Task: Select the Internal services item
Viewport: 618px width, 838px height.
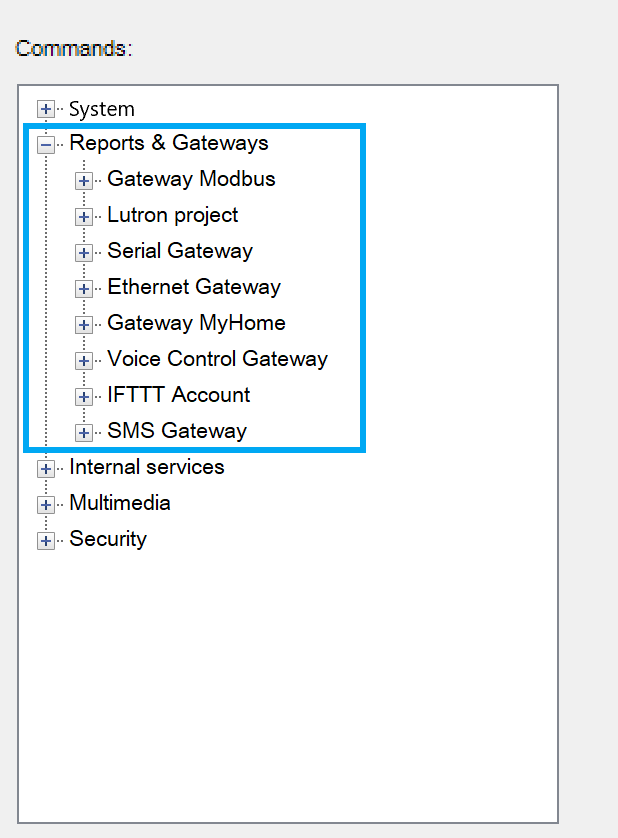Action: (x=147, y=467)
